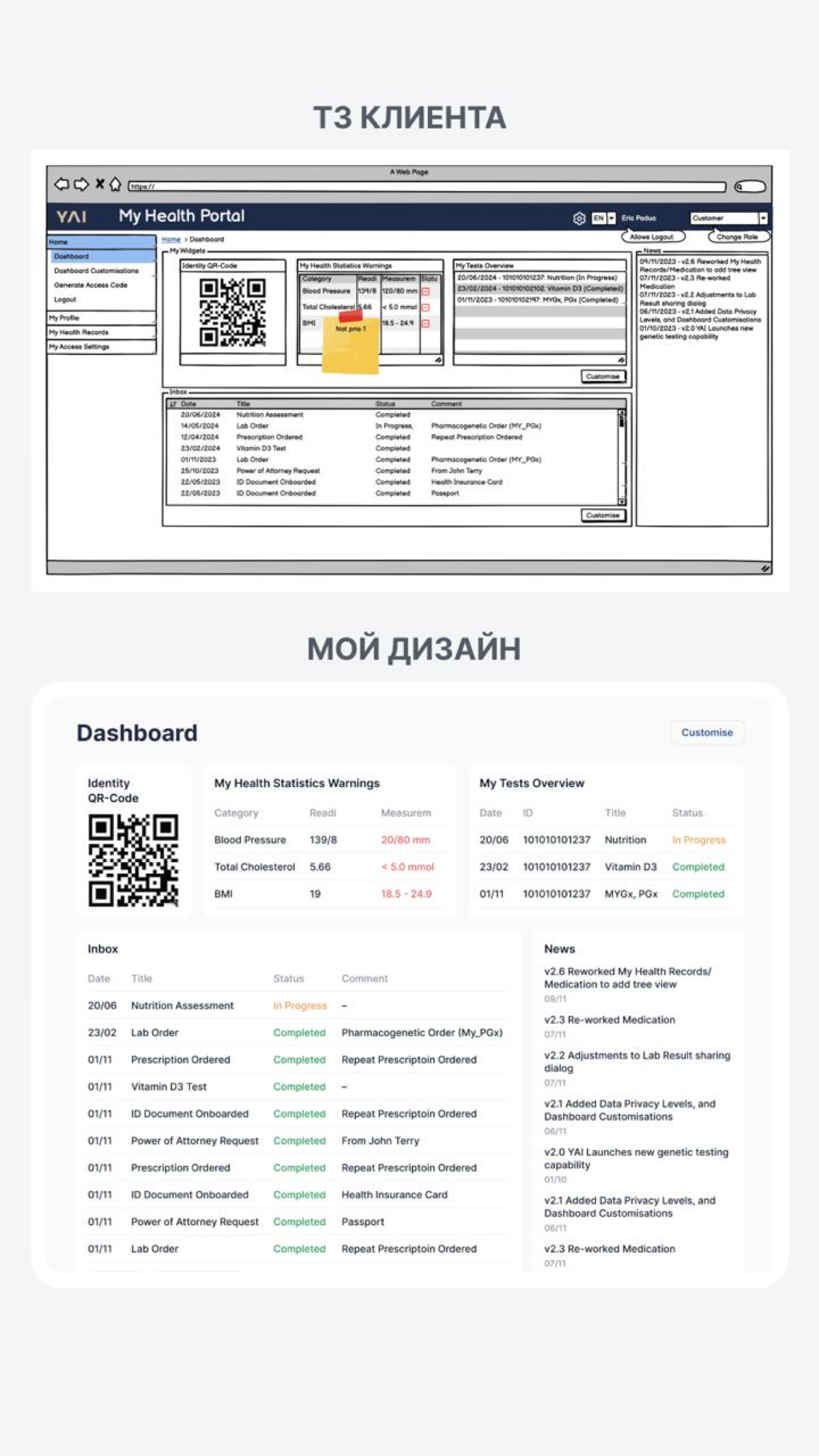The image size is (819, 1456).
Task: Click the red status icon for Total Cholesterol row
Action: coord(425,308)
